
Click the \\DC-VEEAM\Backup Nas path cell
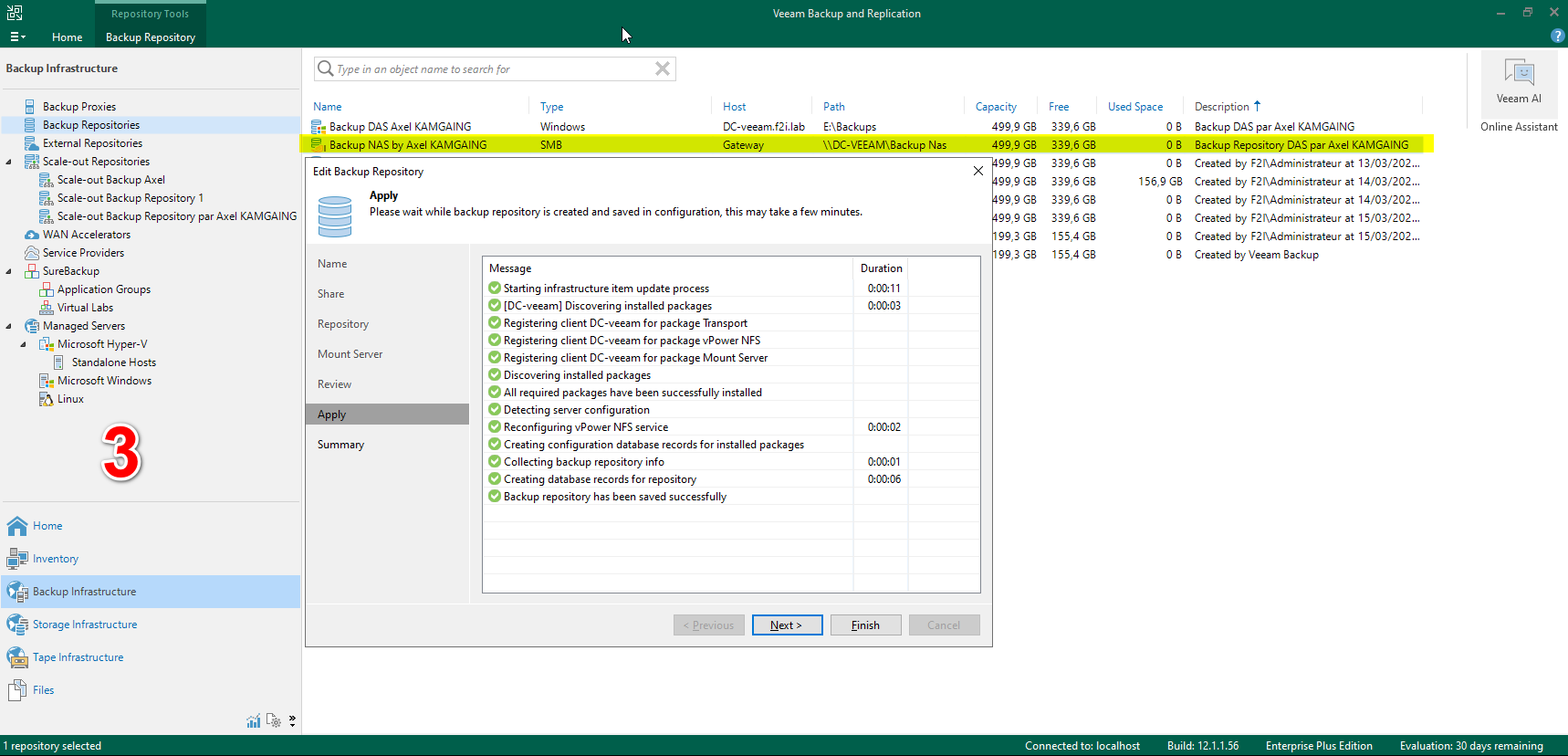[x=884, y=145]
